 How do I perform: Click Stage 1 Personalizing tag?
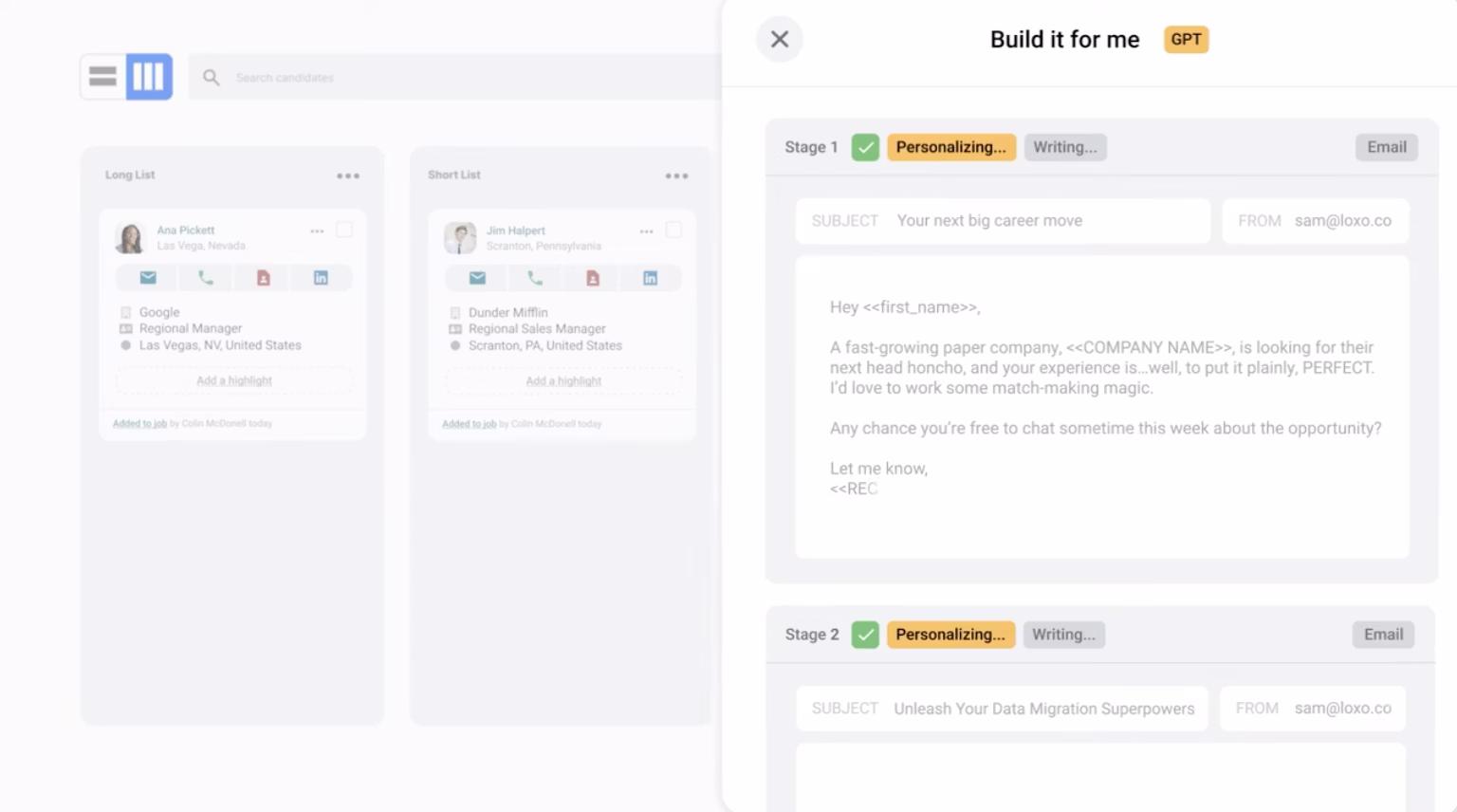pyautogui.click(x=950, y=147)
